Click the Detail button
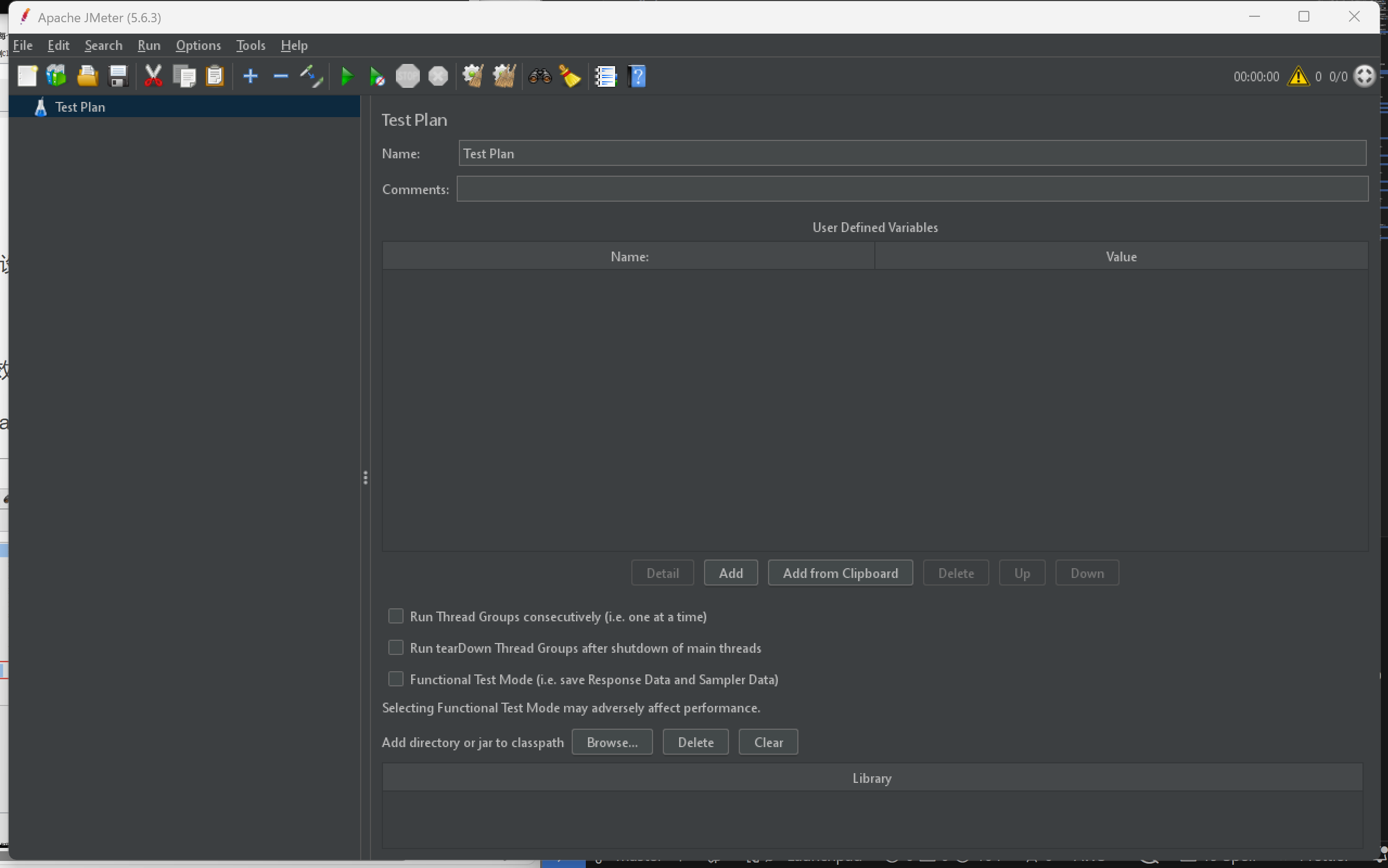This screenshot has height=868, width=1388. (662, 573)
